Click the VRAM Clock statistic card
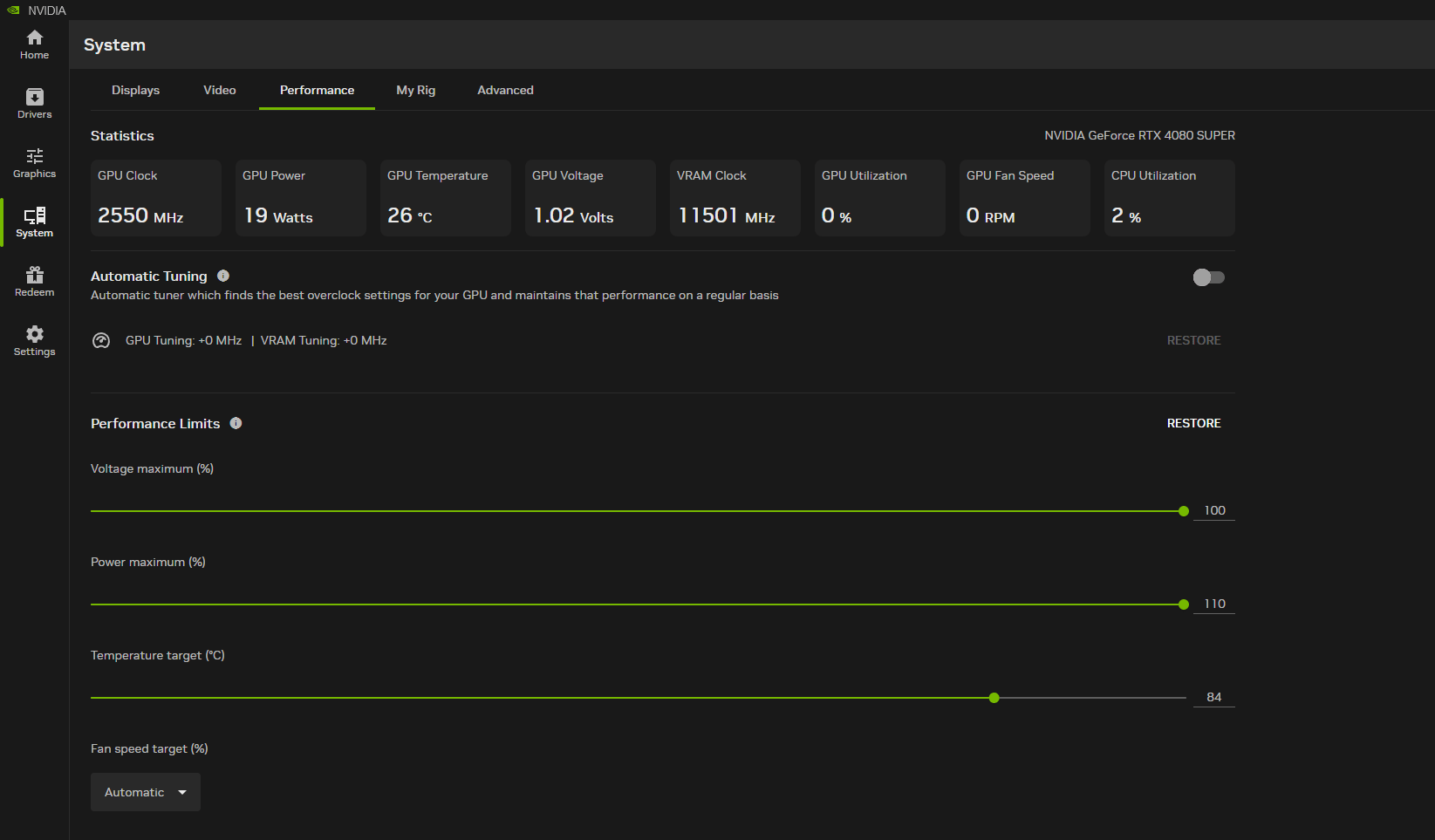 click(x=735, y=198)
